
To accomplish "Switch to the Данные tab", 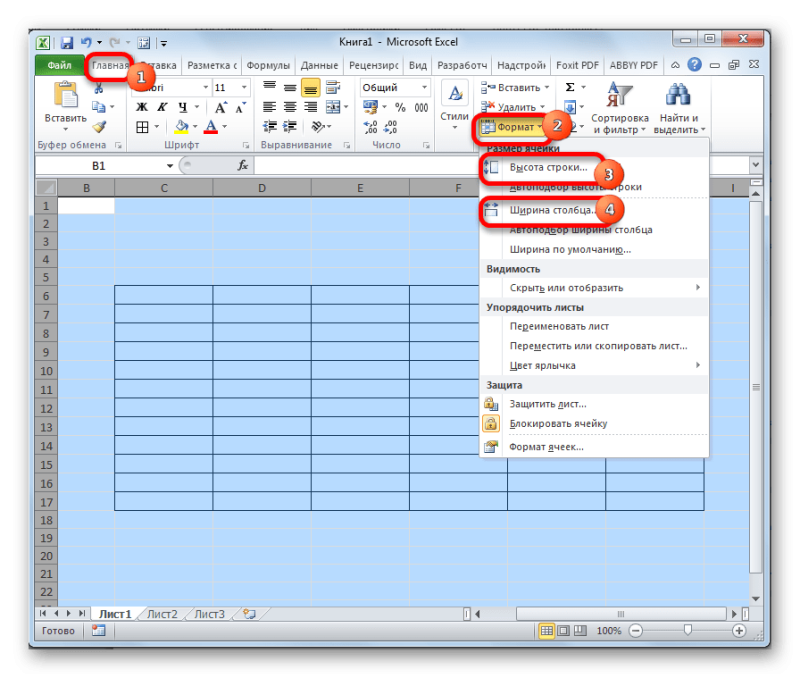I will point(319,65).
